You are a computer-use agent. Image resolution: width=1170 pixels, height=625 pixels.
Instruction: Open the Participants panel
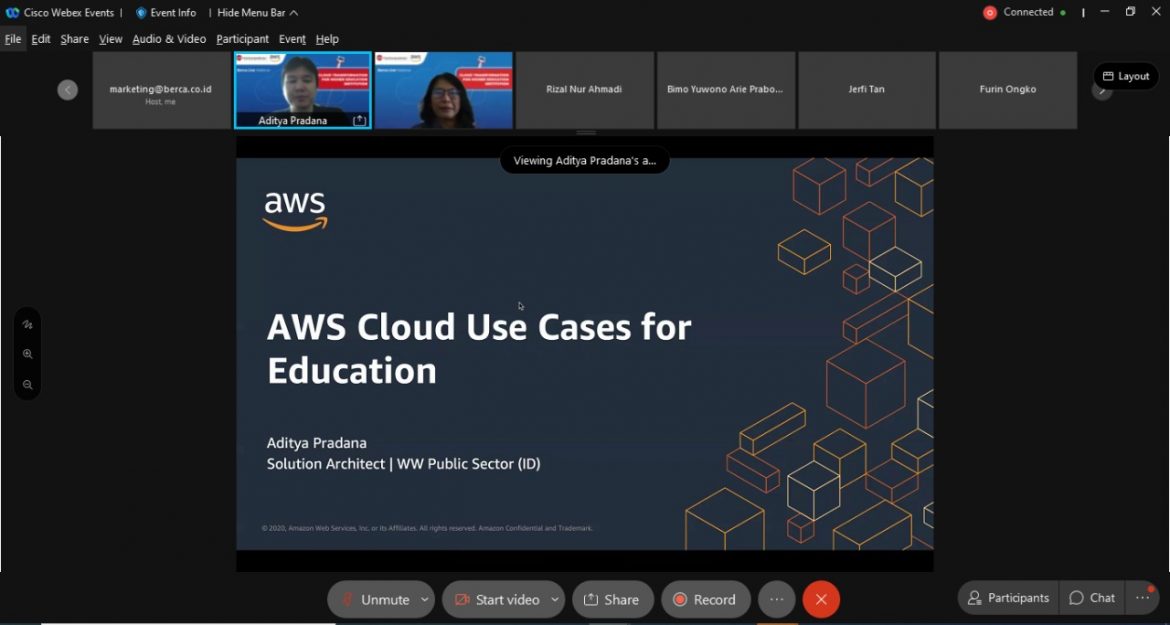coord(1008,598)
